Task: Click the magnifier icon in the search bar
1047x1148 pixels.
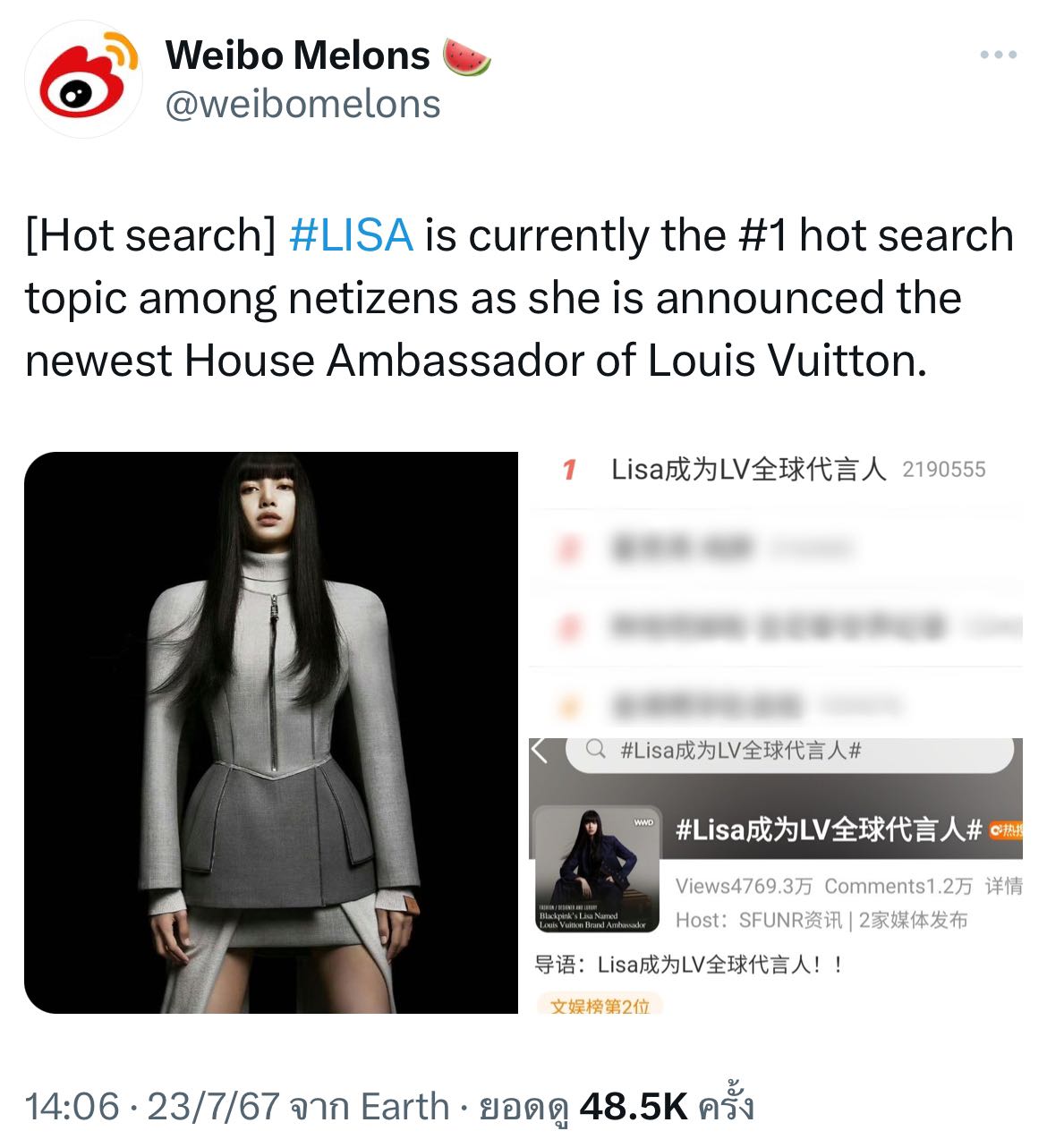Action: pos(595,750)
